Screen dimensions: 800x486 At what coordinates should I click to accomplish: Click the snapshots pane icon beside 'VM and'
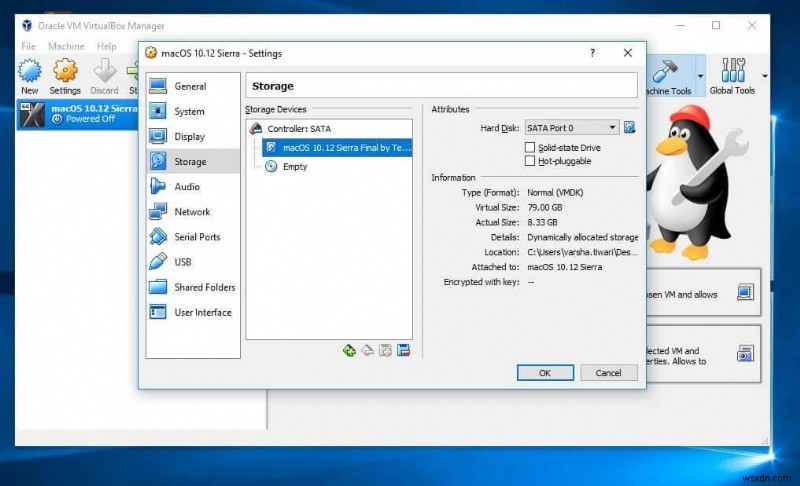click(745, 353)
